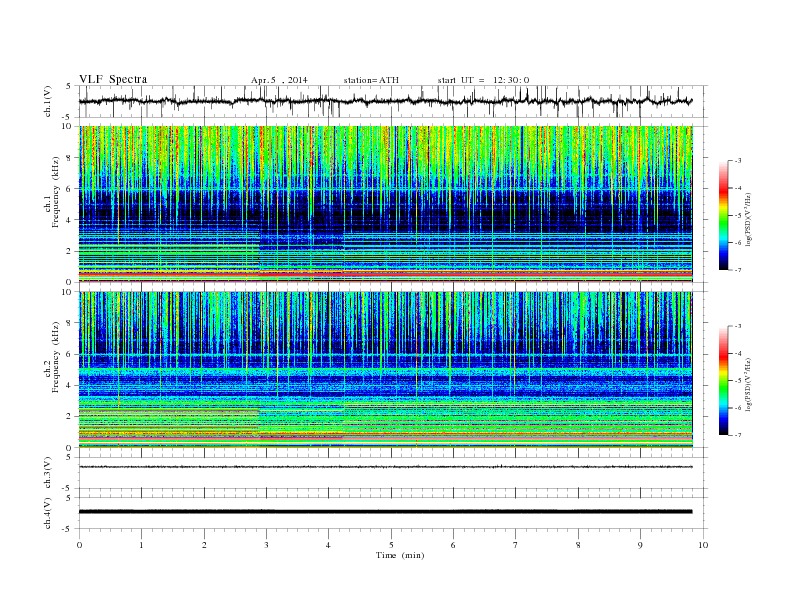Click the ch.2 spectrogram panel
The width and height of the screenshot is (792, 612).
pyautogui.click(x=385, y=370)
